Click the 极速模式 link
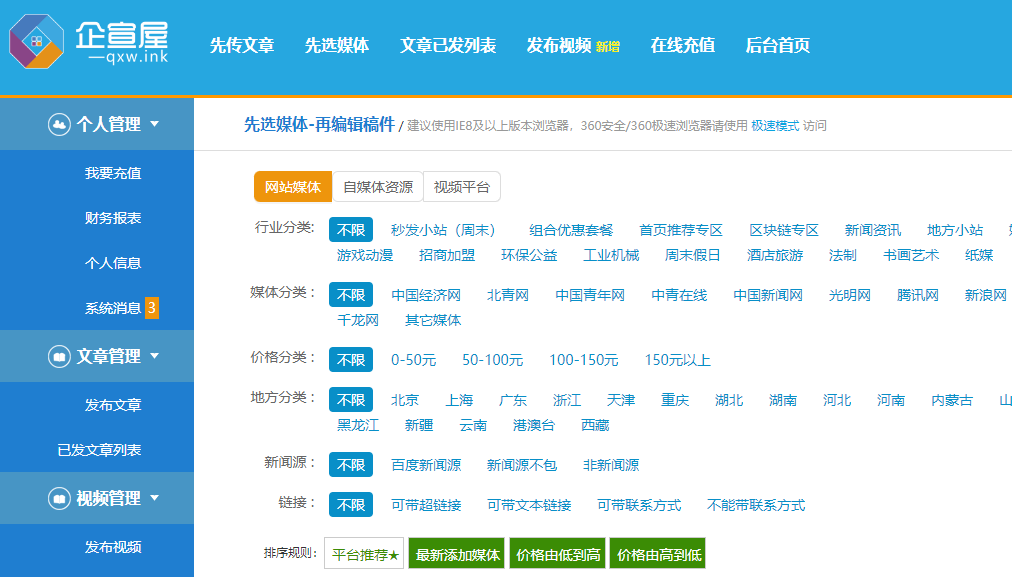 tap(775, 126)
